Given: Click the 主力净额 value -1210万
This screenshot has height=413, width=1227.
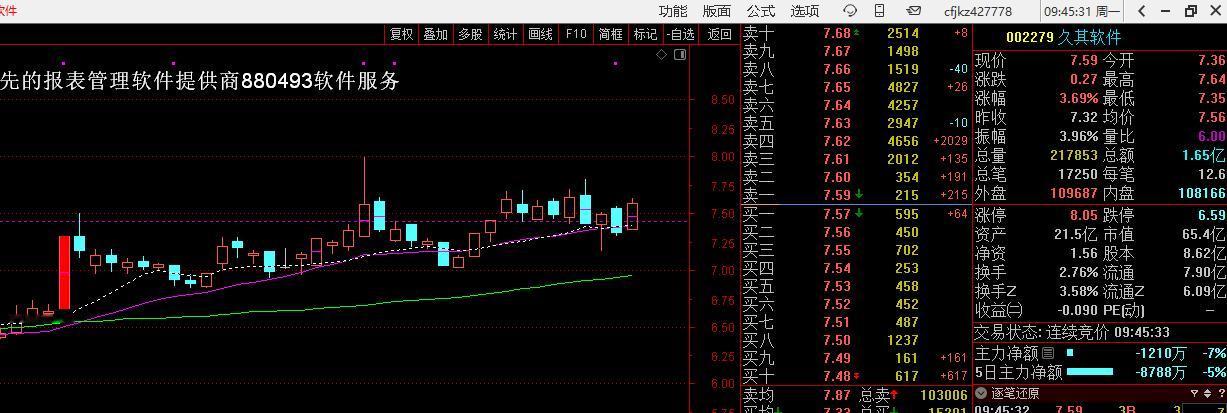Looking at the screenshot, I should pyautogui.click(x=1161, y=353).
